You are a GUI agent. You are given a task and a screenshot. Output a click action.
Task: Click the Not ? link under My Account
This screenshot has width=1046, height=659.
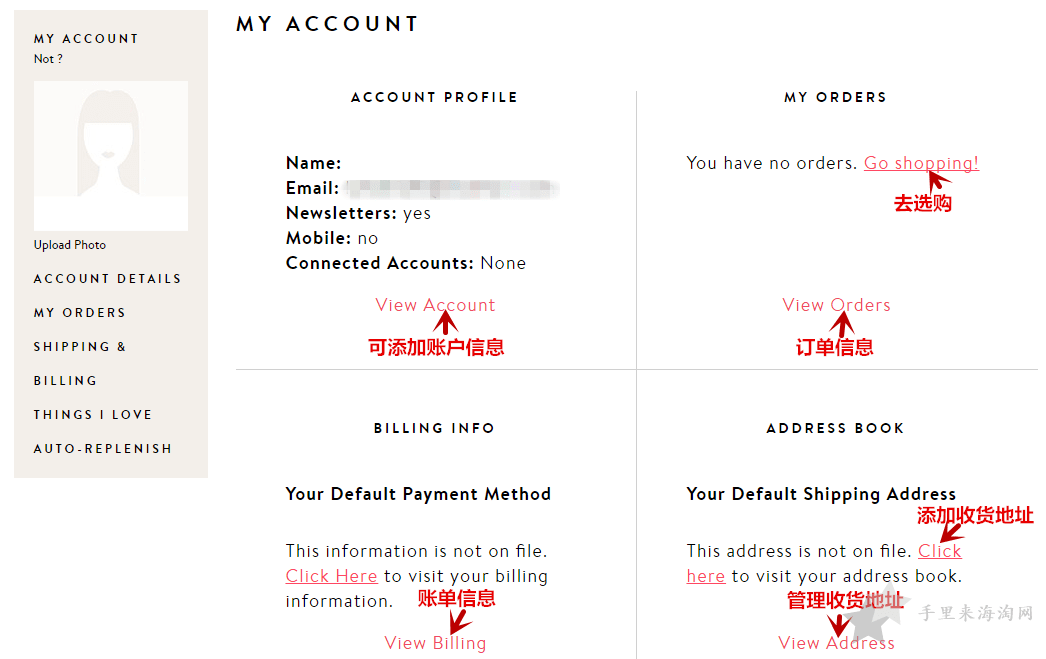pos(48,59)
